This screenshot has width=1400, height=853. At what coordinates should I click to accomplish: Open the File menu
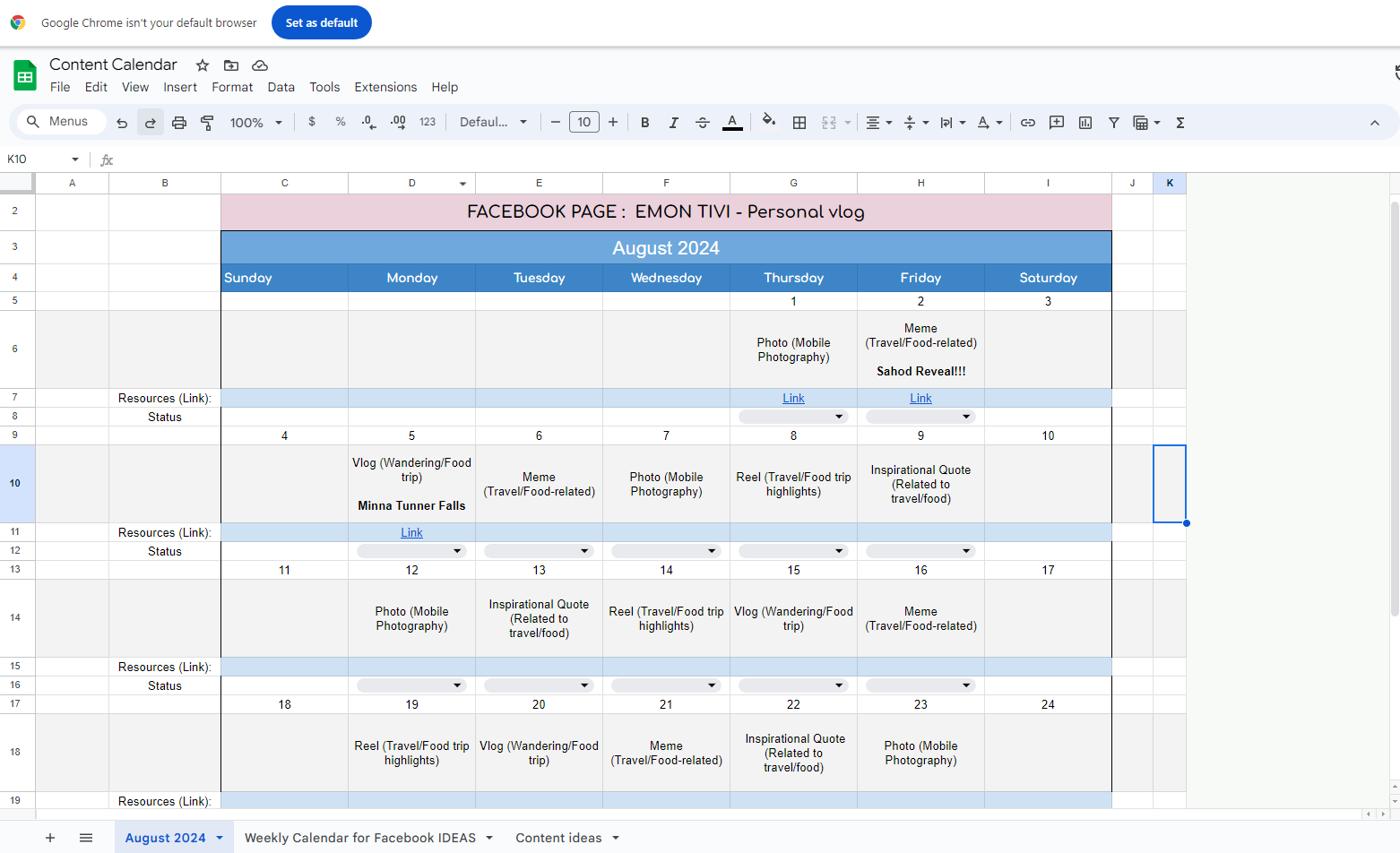click(x=60, y=87)
